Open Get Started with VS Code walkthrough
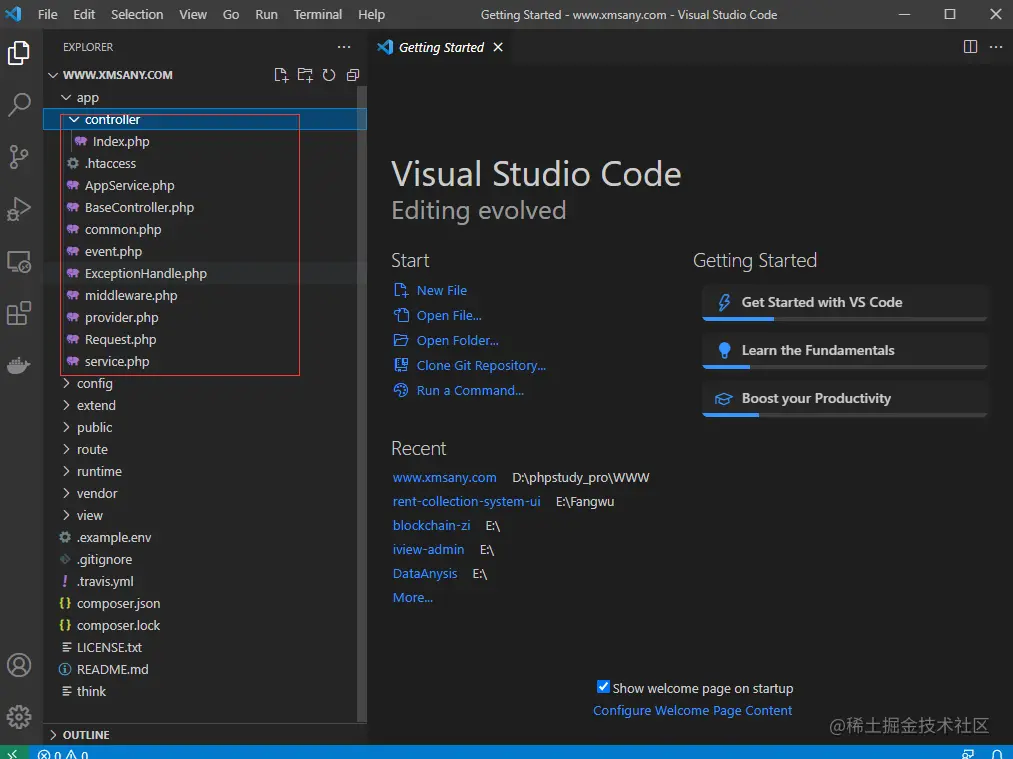The image size is (1013, 759). click(844, 302)
